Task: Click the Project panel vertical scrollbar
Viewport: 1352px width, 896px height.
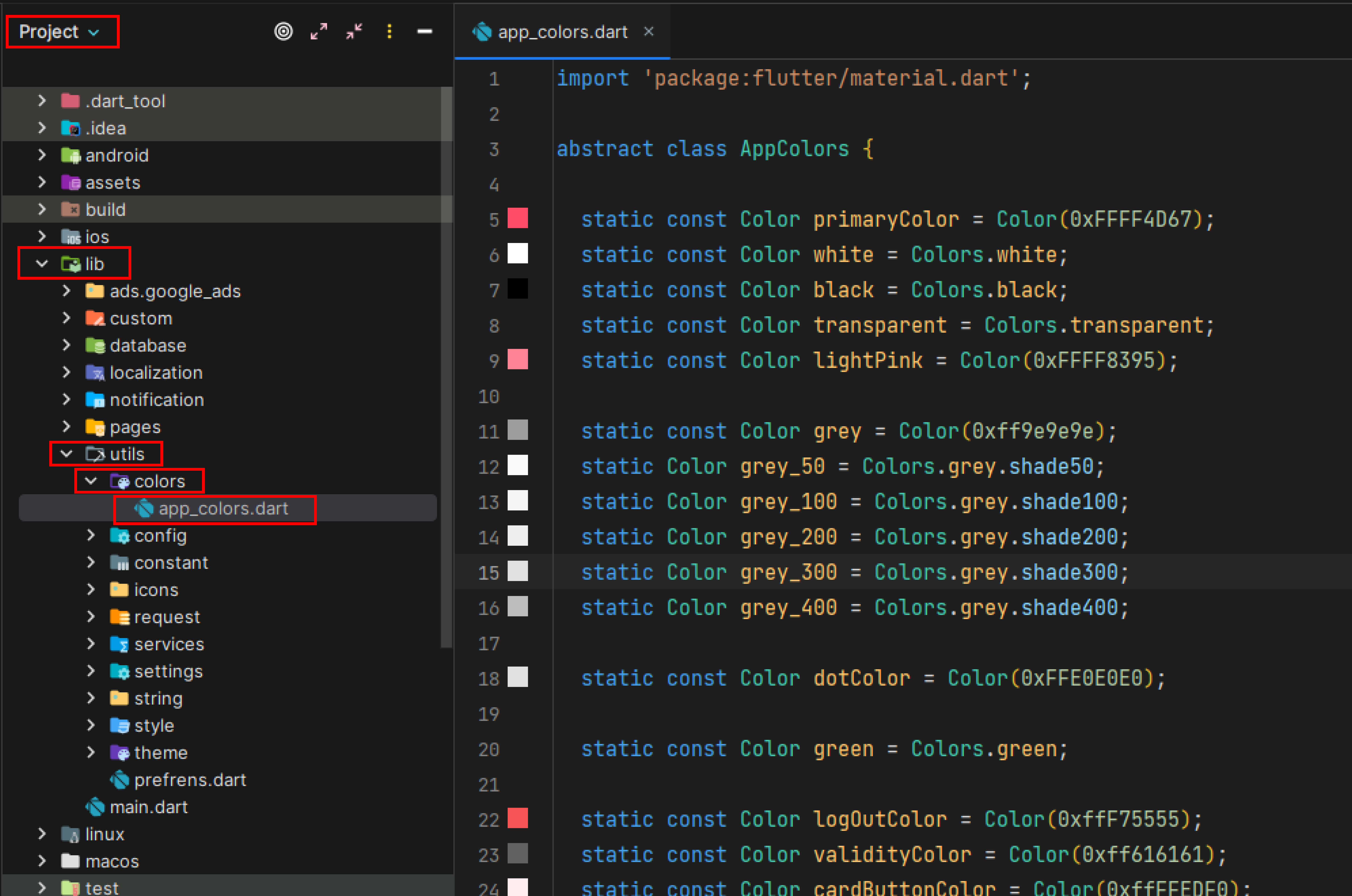Action: [446, 366]
